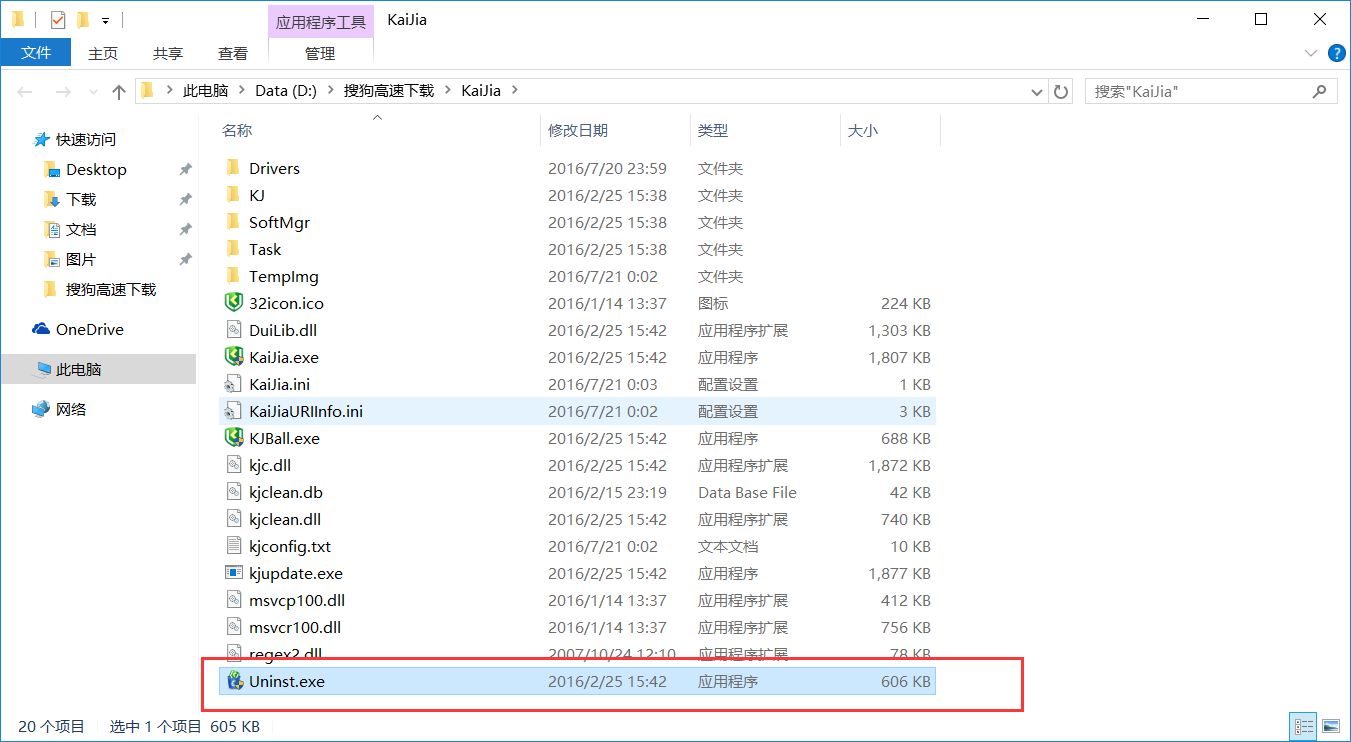The height and width of the screenshot is (742, 1351).
Task: Expand breadcrumb chevron after 搜狗高速下载
Action: coord(447,90)
